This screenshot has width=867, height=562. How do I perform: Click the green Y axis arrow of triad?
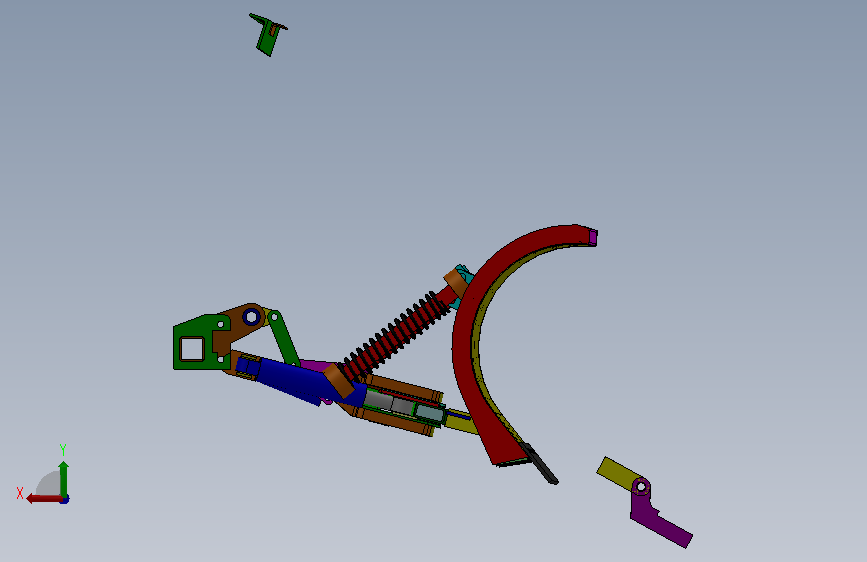point(64,477)
